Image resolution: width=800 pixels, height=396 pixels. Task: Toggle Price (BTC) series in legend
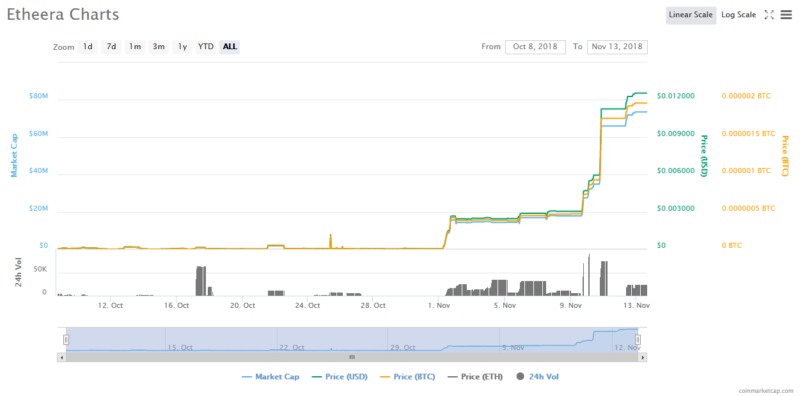pyautogui.click(x=408, y=377)
